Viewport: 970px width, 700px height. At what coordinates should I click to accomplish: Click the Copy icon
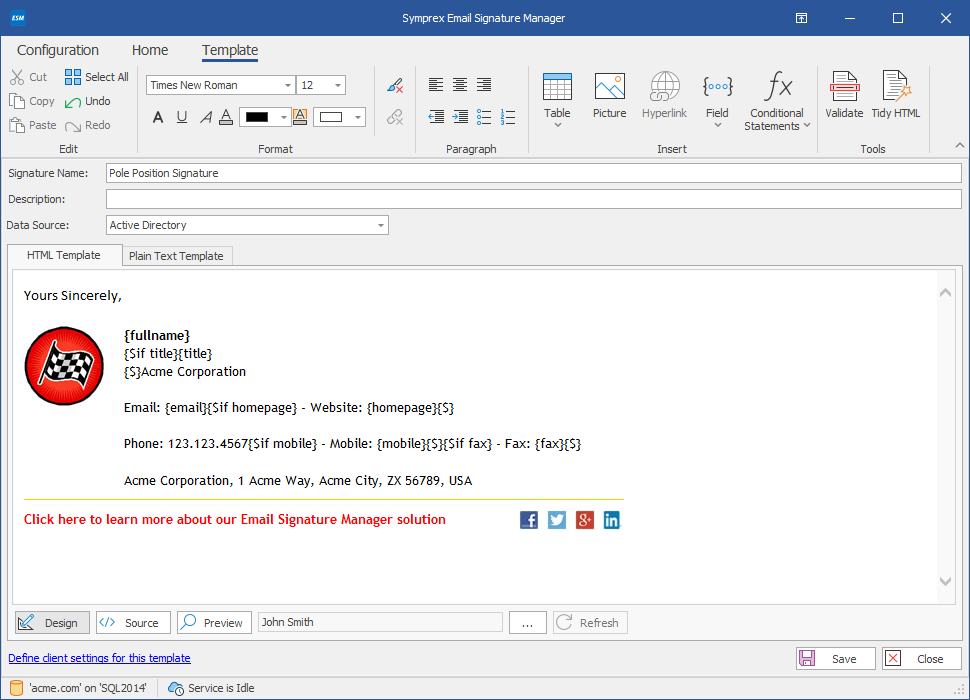click(x=17, y=101)
